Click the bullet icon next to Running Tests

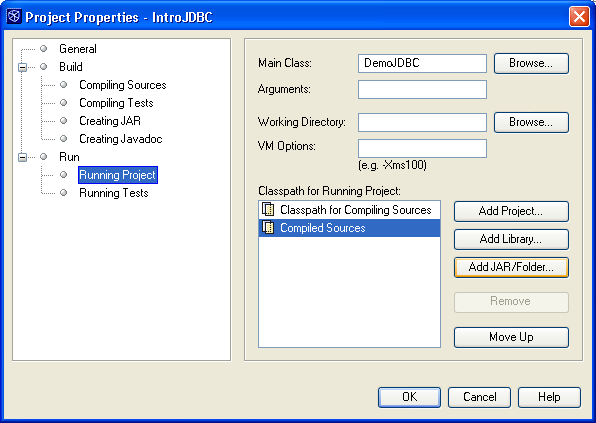tap(63, 193)
